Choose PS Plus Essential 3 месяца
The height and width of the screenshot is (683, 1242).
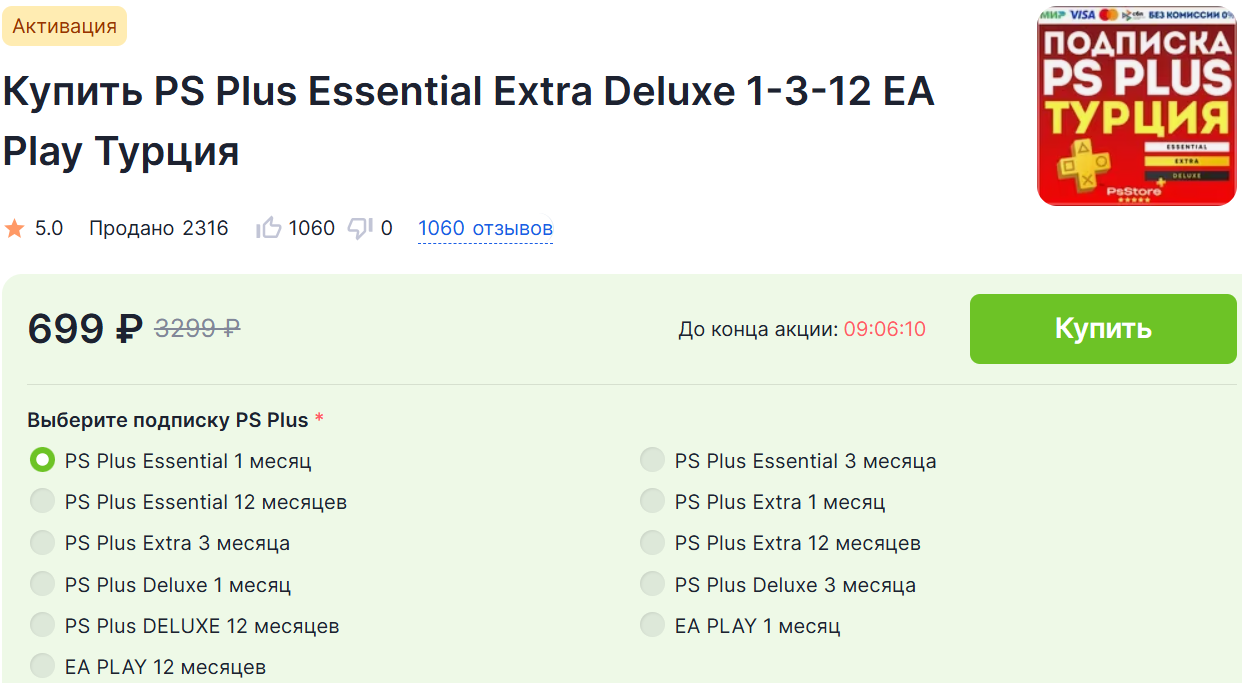pos(652,461)
